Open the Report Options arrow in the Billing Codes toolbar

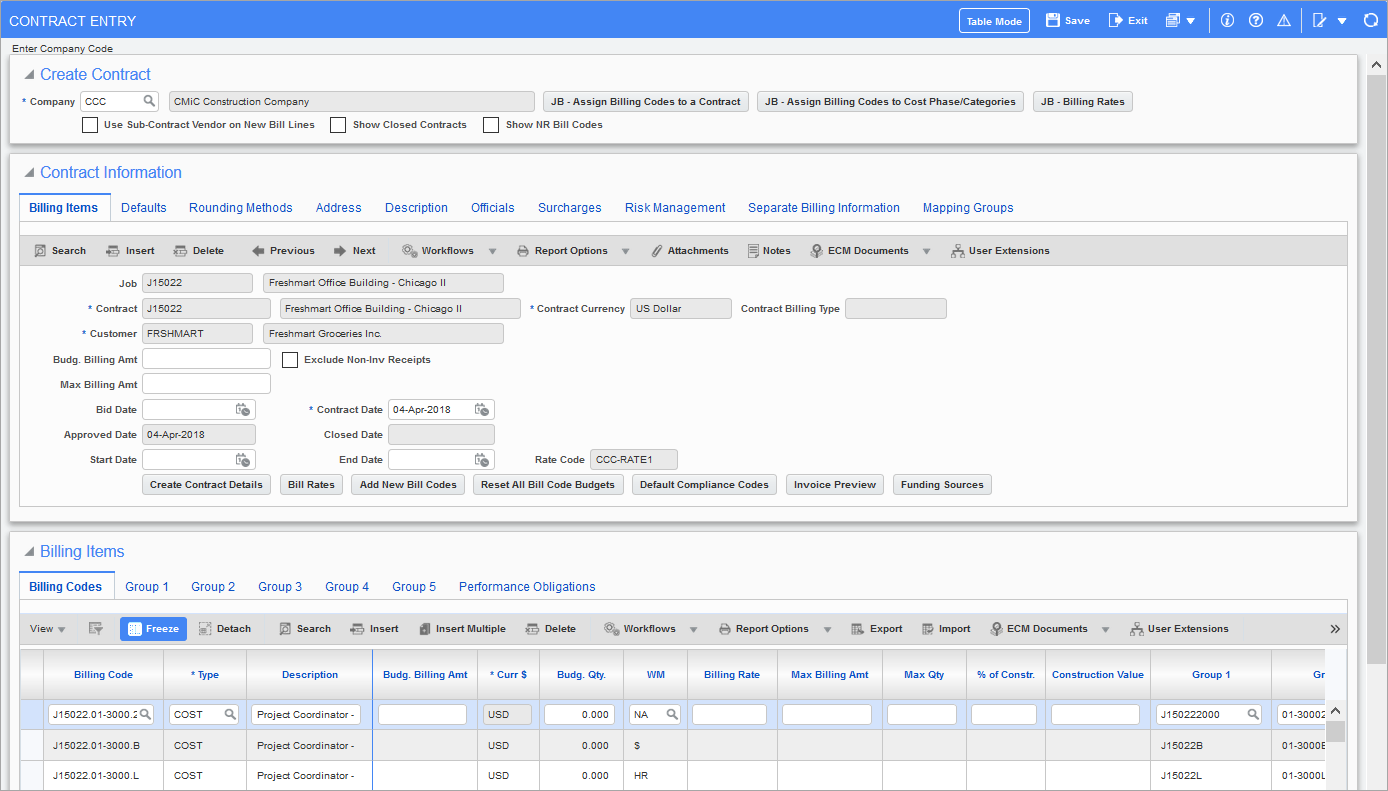826,629
